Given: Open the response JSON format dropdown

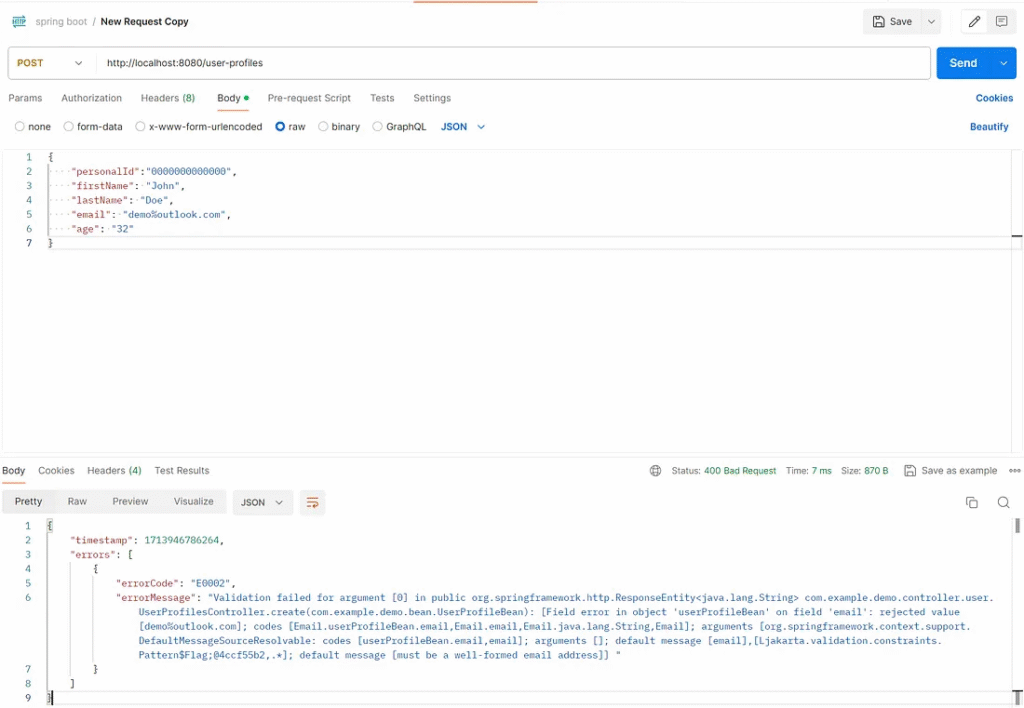Looking at the screenshot, I should pos(262,502).
